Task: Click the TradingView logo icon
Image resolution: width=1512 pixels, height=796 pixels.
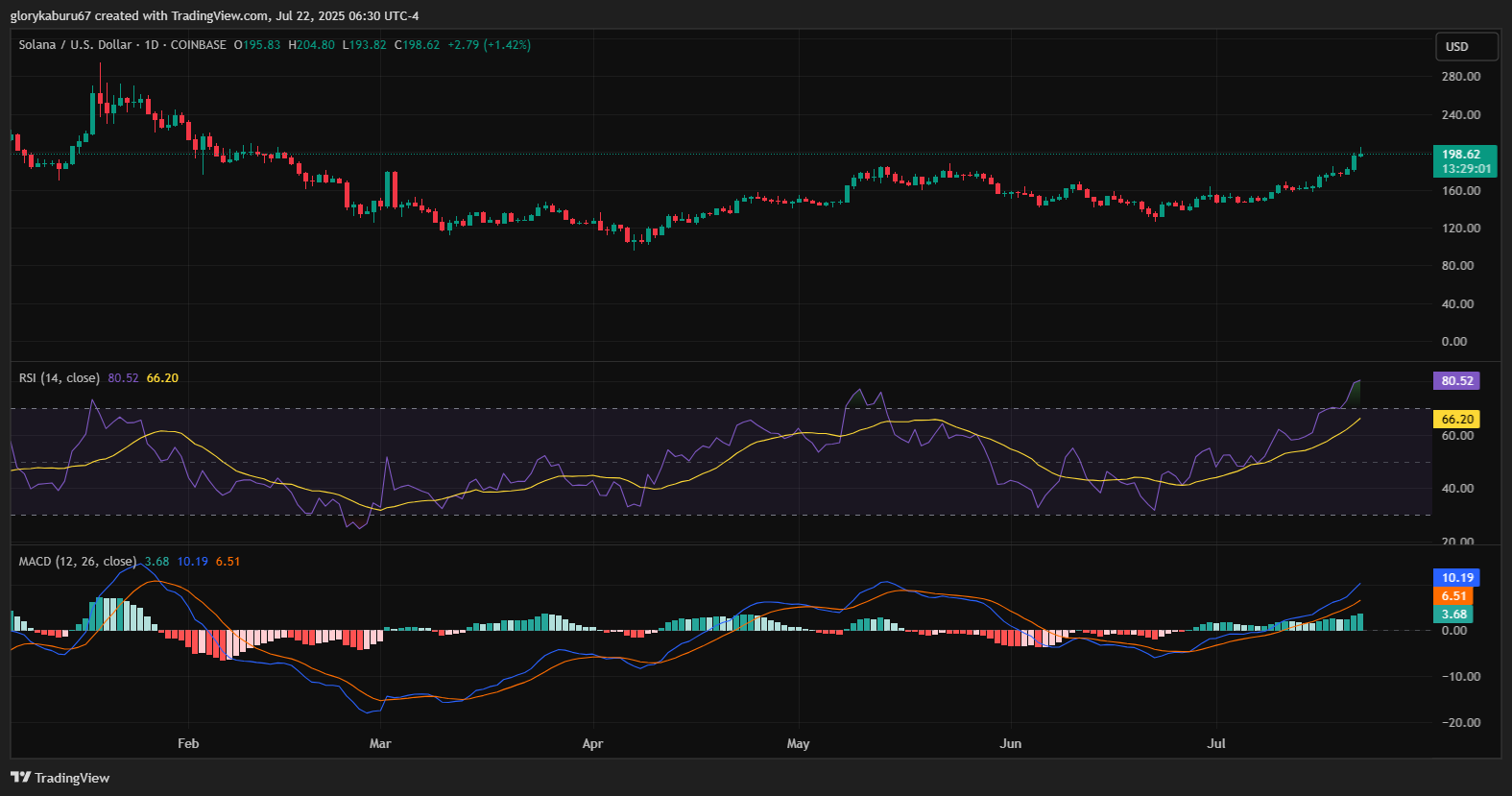Action: (20, 777)
